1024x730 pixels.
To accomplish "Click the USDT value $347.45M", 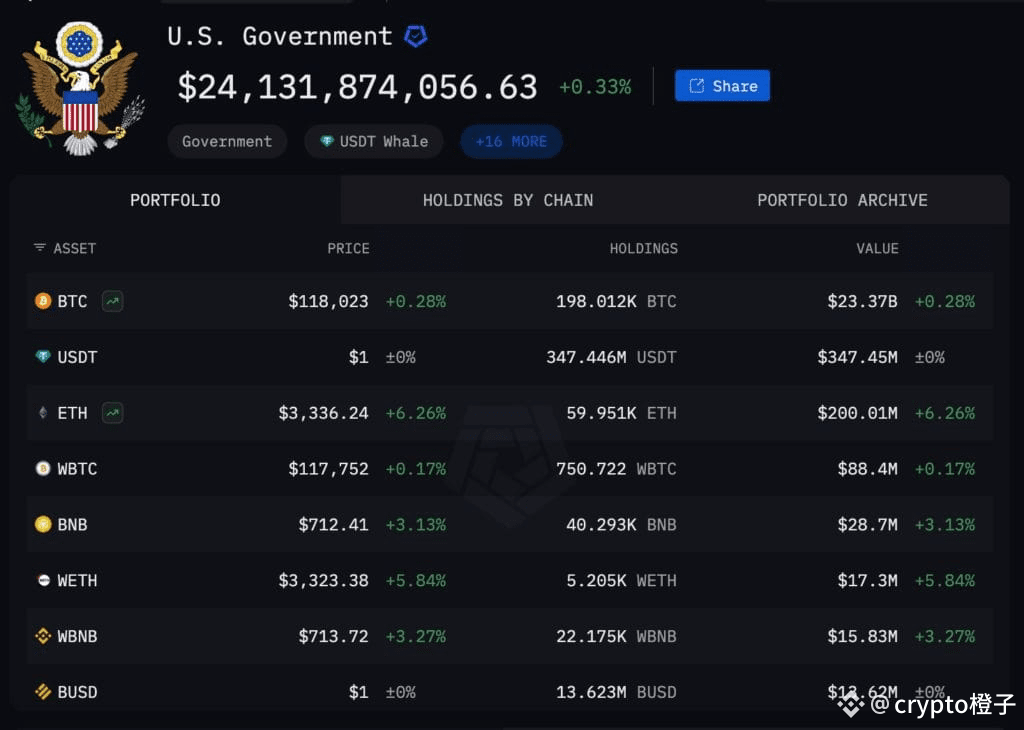I will coord(857,357).
